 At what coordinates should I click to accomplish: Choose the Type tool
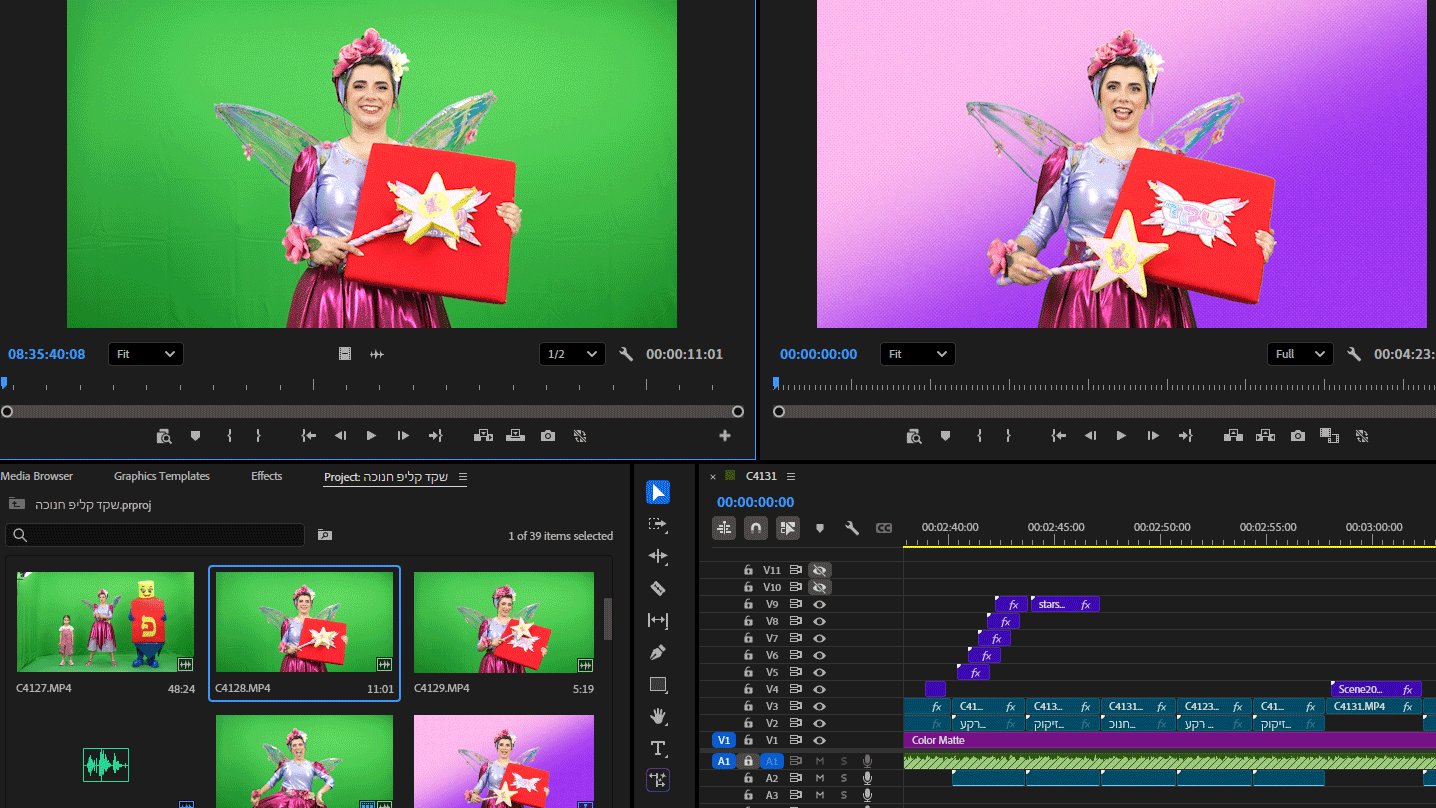point(657,748)
